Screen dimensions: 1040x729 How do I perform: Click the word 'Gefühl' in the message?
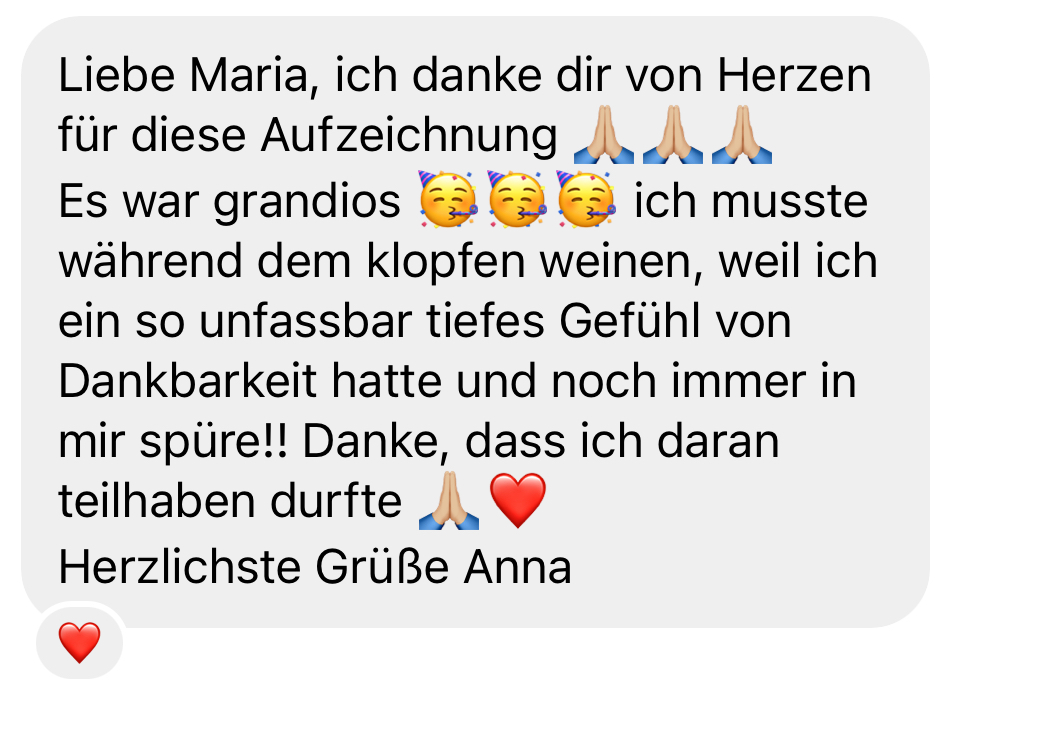tap(629, 321)
